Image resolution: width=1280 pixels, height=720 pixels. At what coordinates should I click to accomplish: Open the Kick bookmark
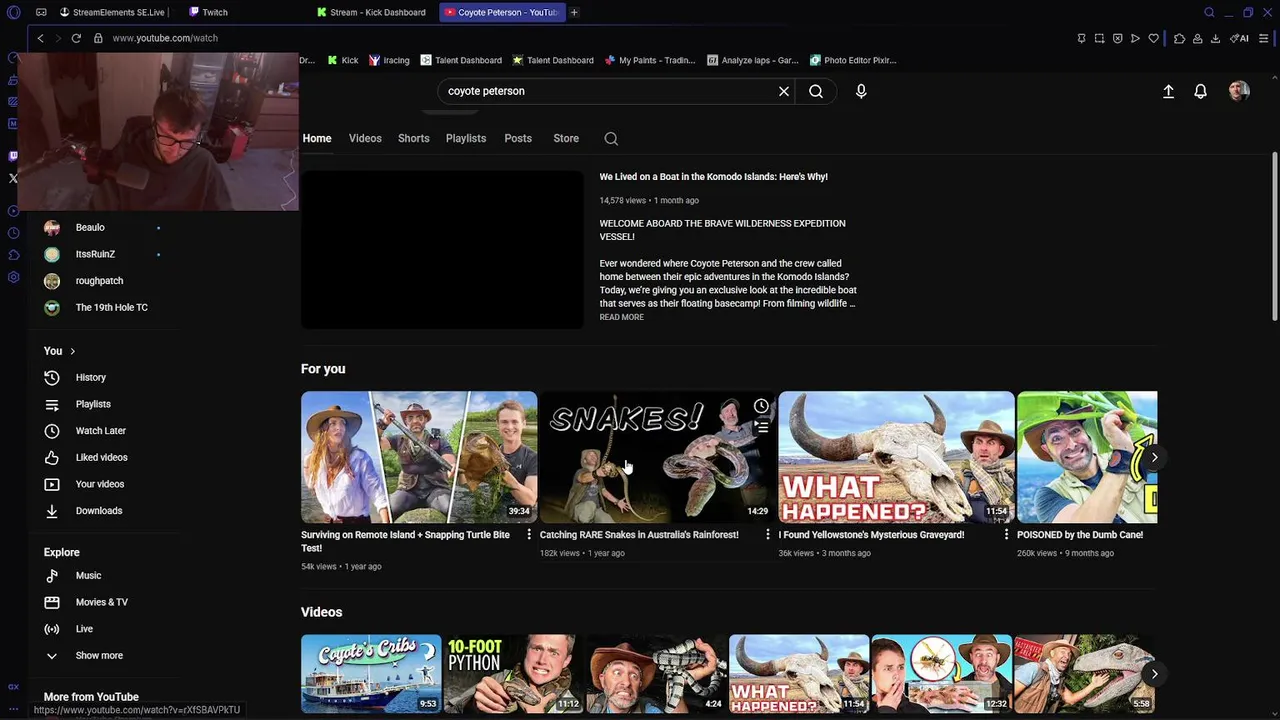343,60
